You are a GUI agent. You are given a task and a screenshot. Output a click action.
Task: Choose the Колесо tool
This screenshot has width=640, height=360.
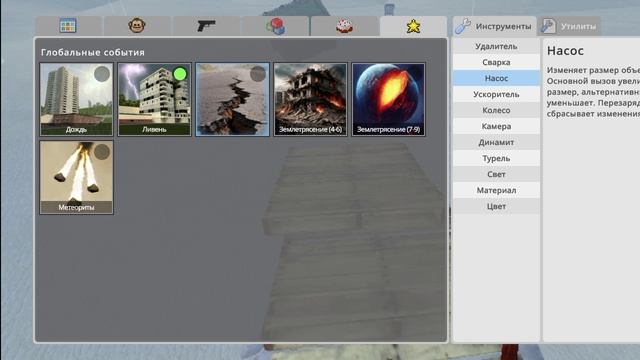click(x=496, y=110)
